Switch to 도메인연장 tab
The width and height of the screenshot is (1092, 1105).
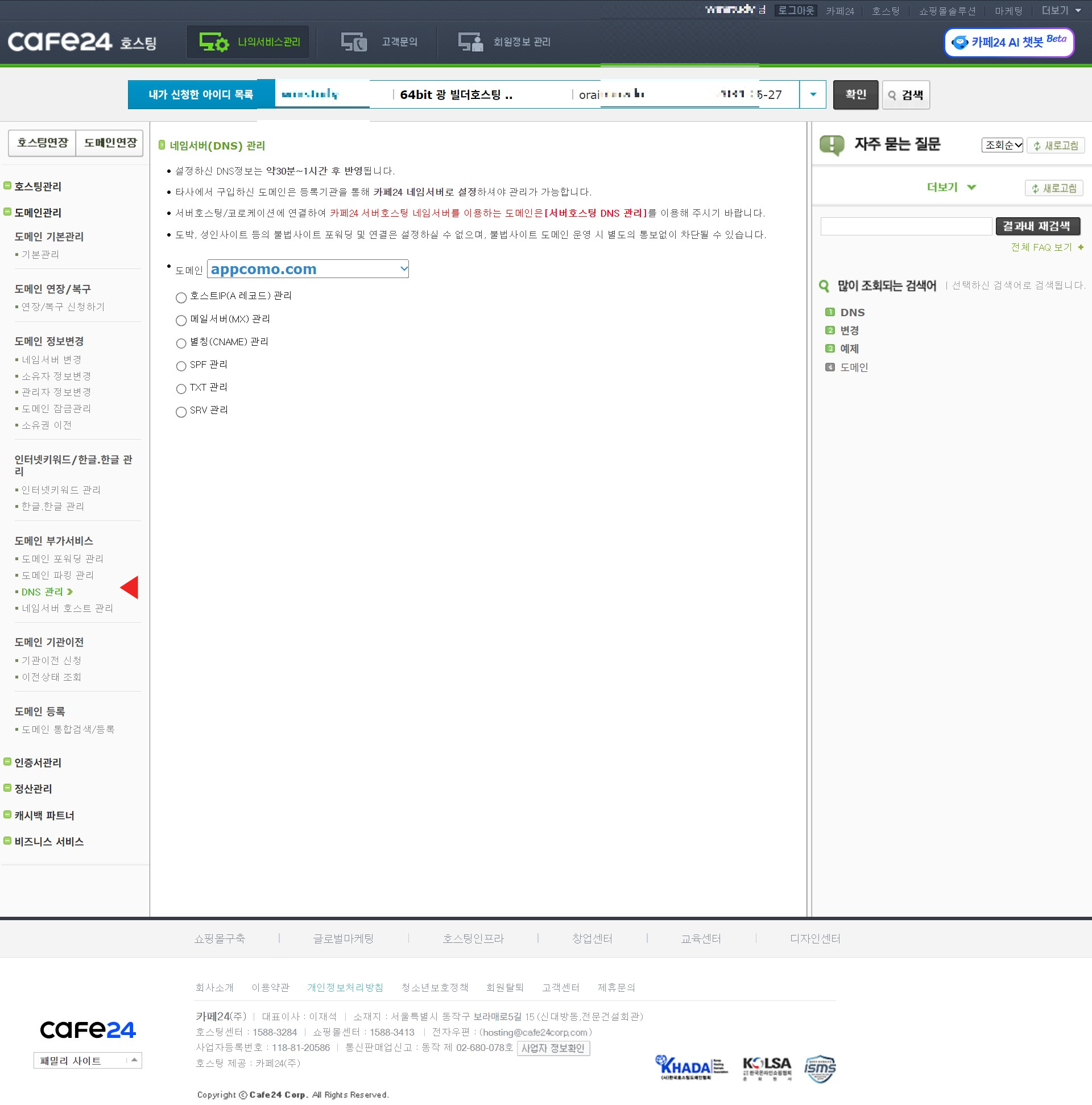point(110,143)
